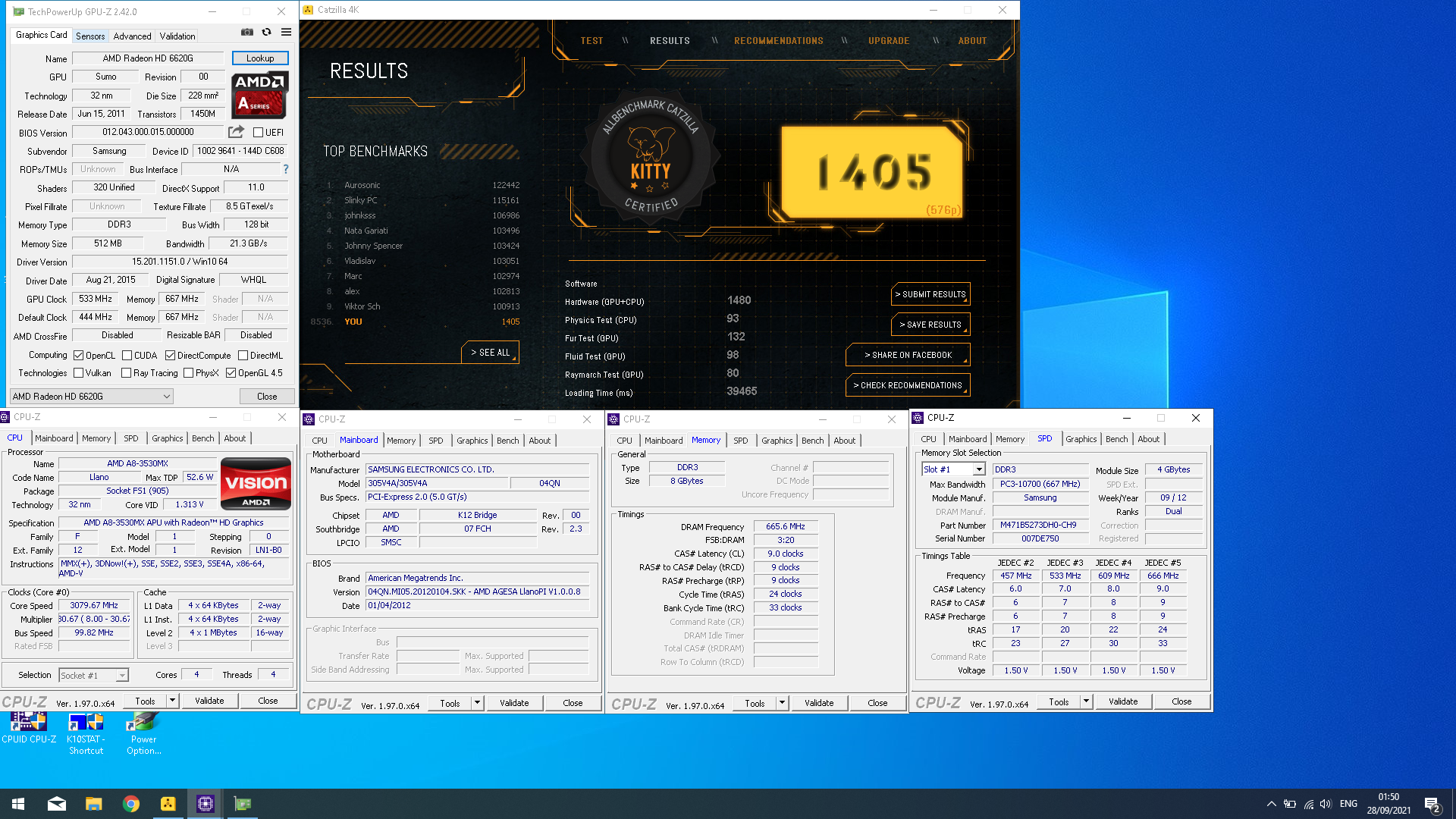Screen dimensions: 1456x819
Task: Open the About tab in CPU-Z Mainboard window
Action: [x=539, y=441]
